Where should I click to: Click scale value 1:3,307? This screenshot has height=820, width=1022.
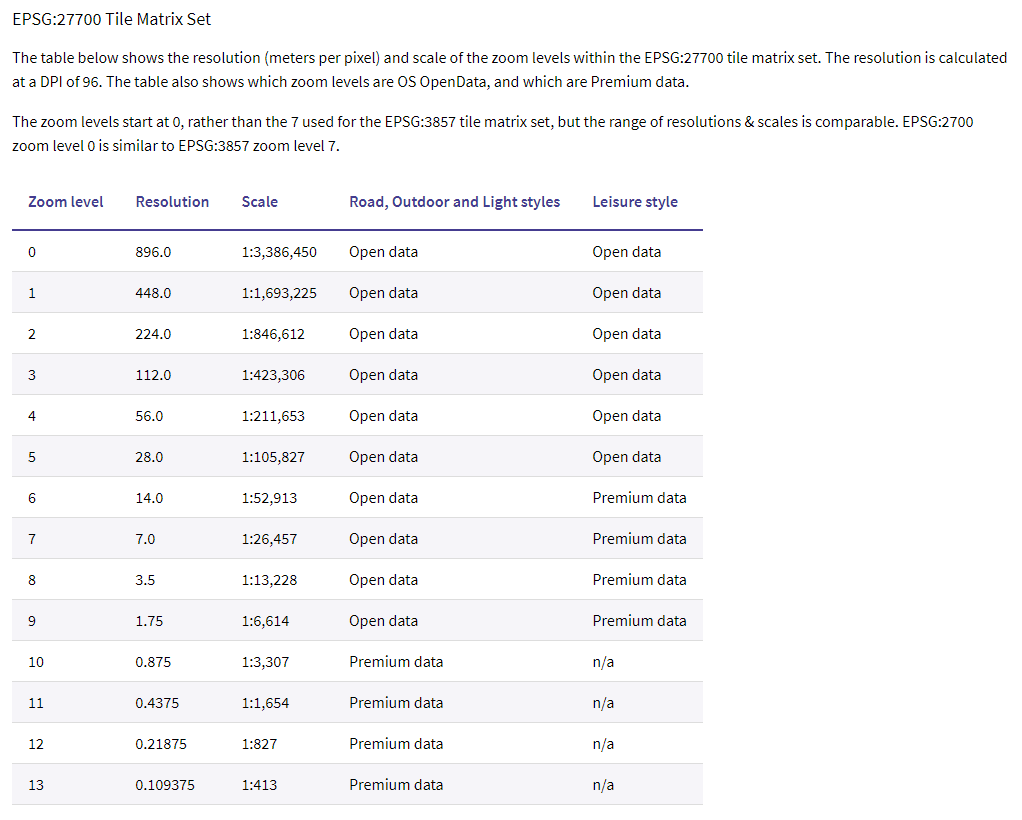(265, 663)
